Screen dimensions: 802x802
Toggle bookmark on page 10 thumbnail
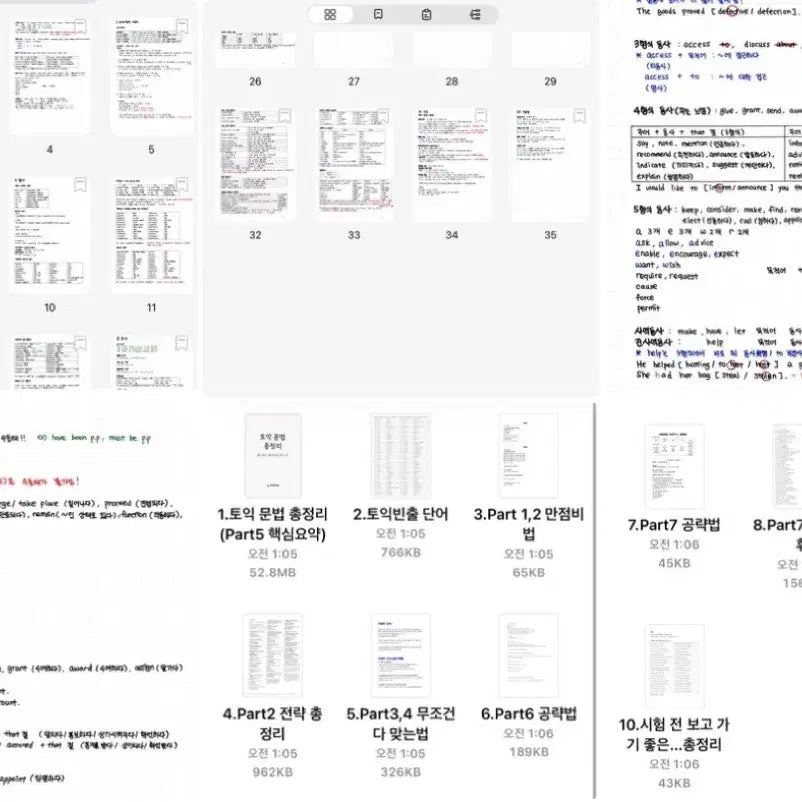click(80, 184)
